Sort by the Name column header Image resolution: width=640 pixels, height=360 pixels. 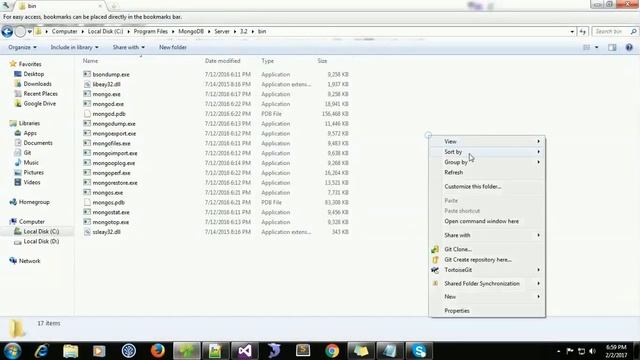point(90,61)
